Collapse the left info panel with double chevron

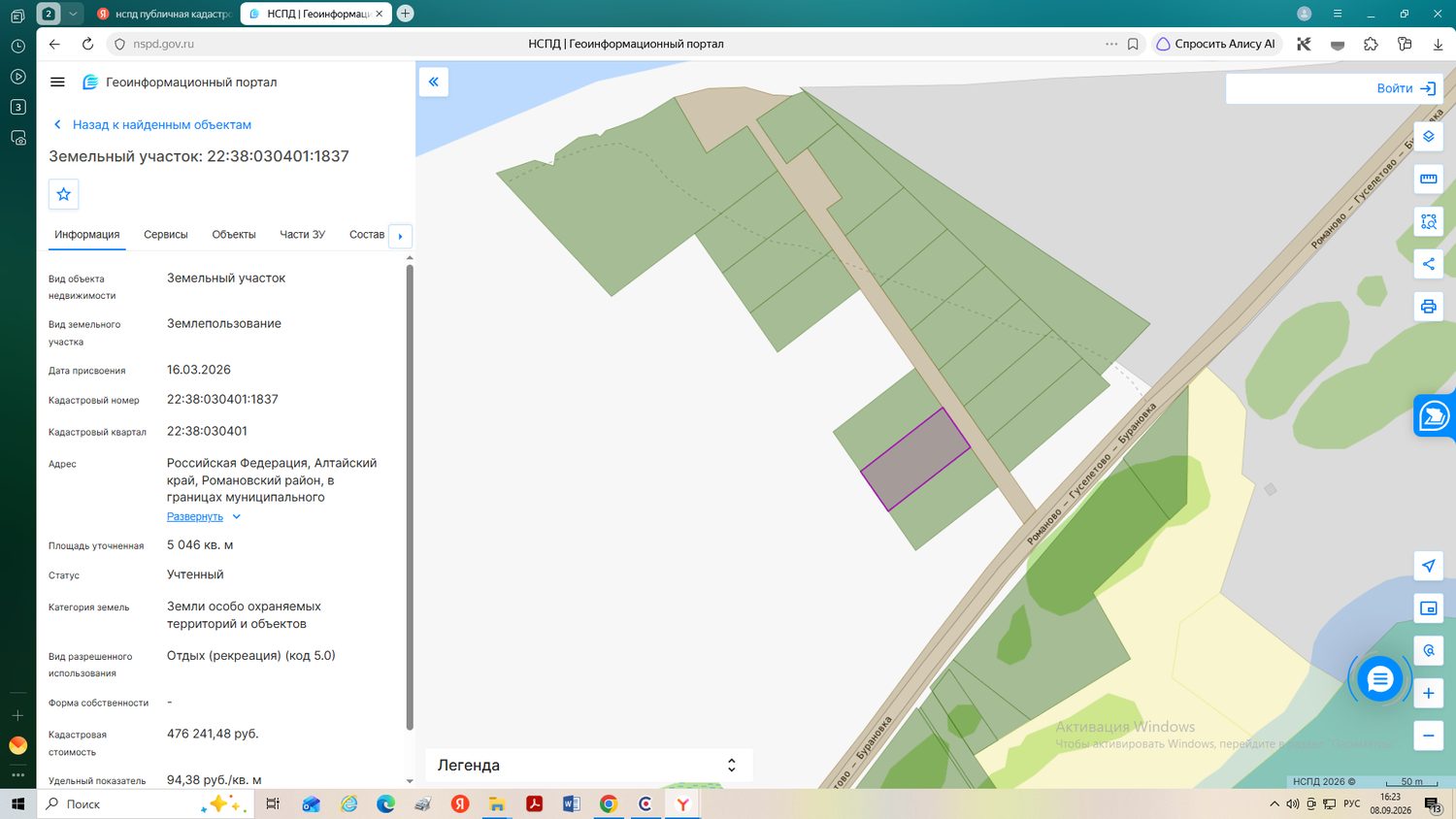click(434, 82)
